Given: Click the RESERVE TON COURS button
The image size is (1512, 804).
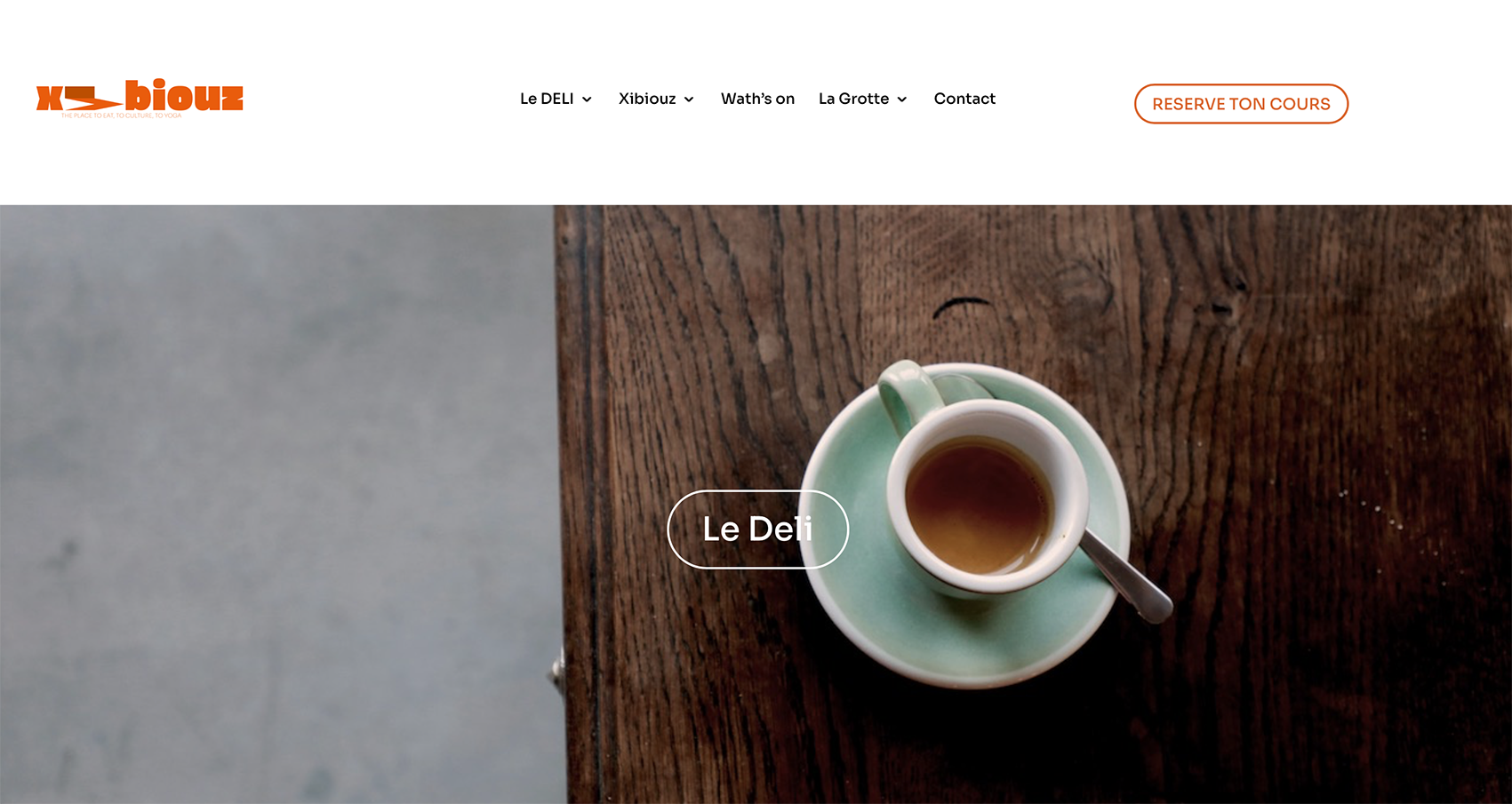Looking at the screenshot, I should [x=1241, y=104].
